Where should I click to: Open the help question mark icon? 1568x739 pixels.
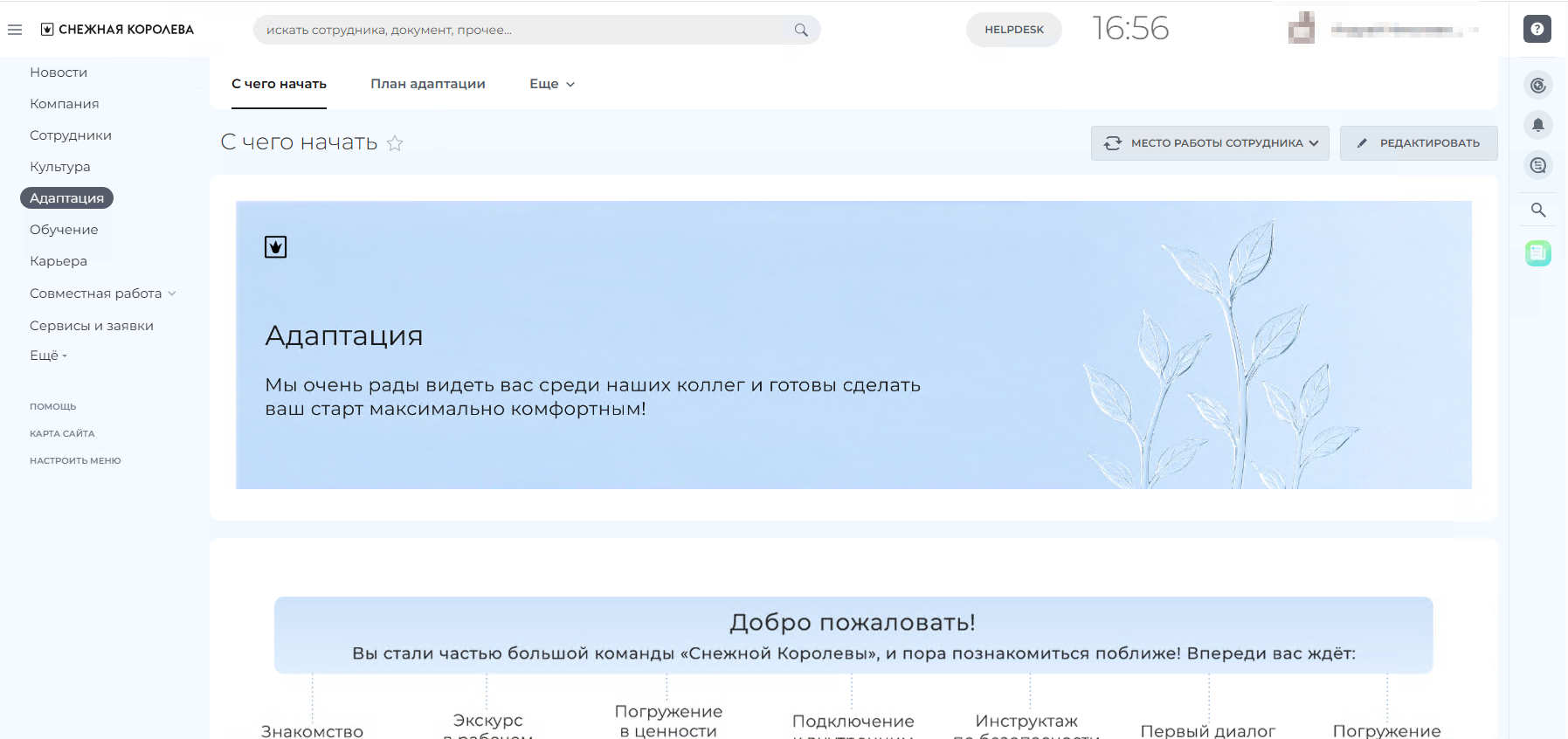[x=1537, y=29]
